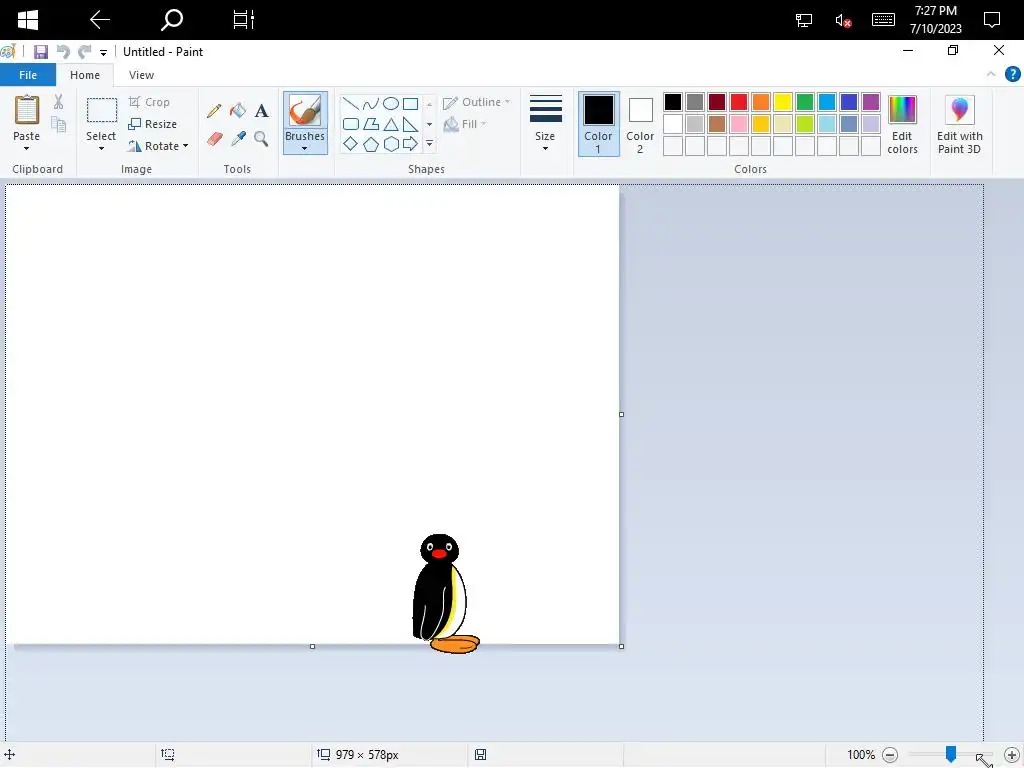Choose the Oval shape
Screen dimensions: 1024x768
[x=391, y=103]
